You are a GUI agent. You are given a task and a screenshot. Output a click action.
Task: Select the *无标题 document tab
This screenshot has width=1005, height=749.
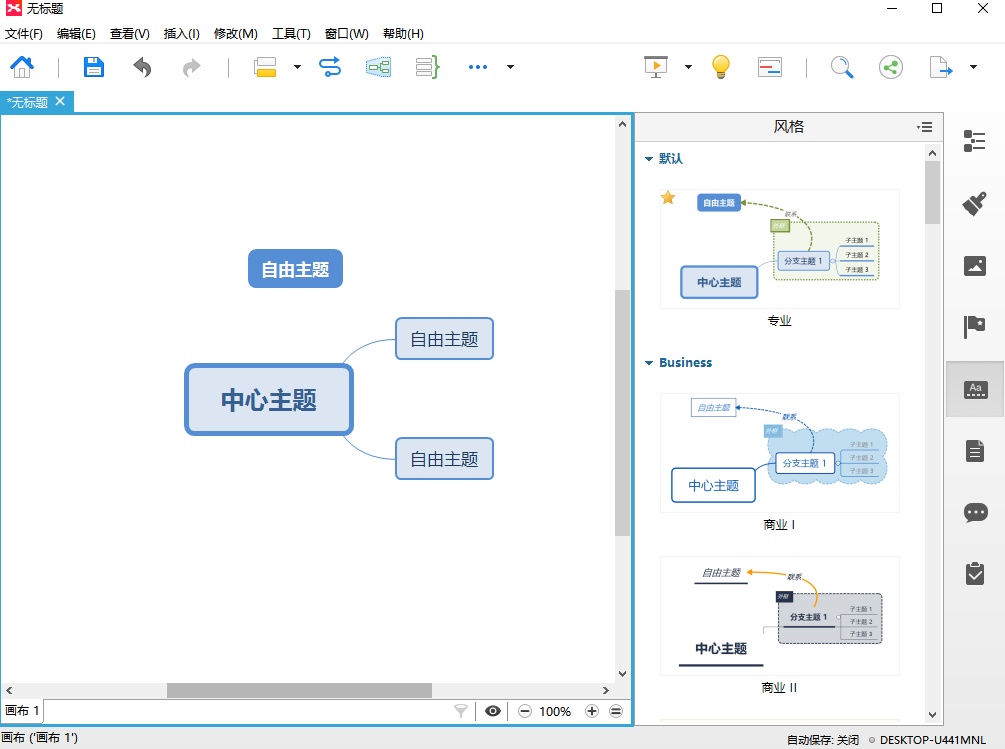(28, 103)
